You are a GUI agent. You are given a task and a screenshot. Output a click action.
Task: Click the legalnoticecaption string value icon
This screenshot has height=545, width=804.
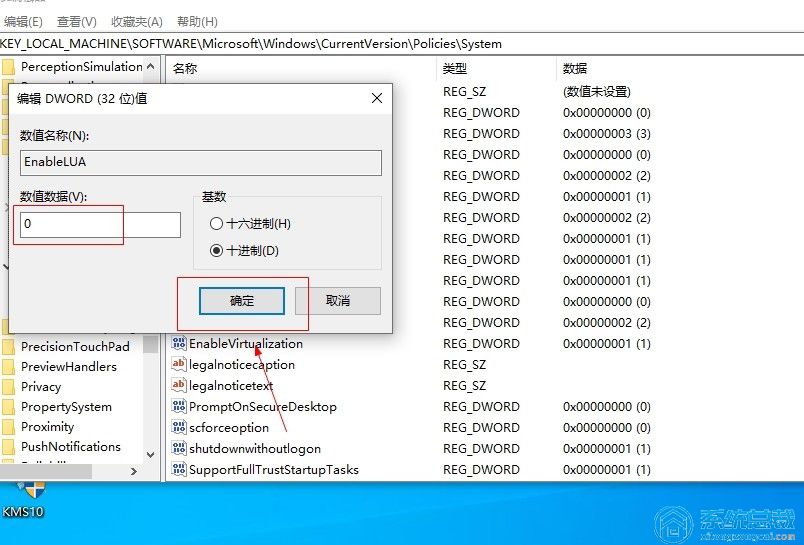pyautogui.click(x=178, y=365)
